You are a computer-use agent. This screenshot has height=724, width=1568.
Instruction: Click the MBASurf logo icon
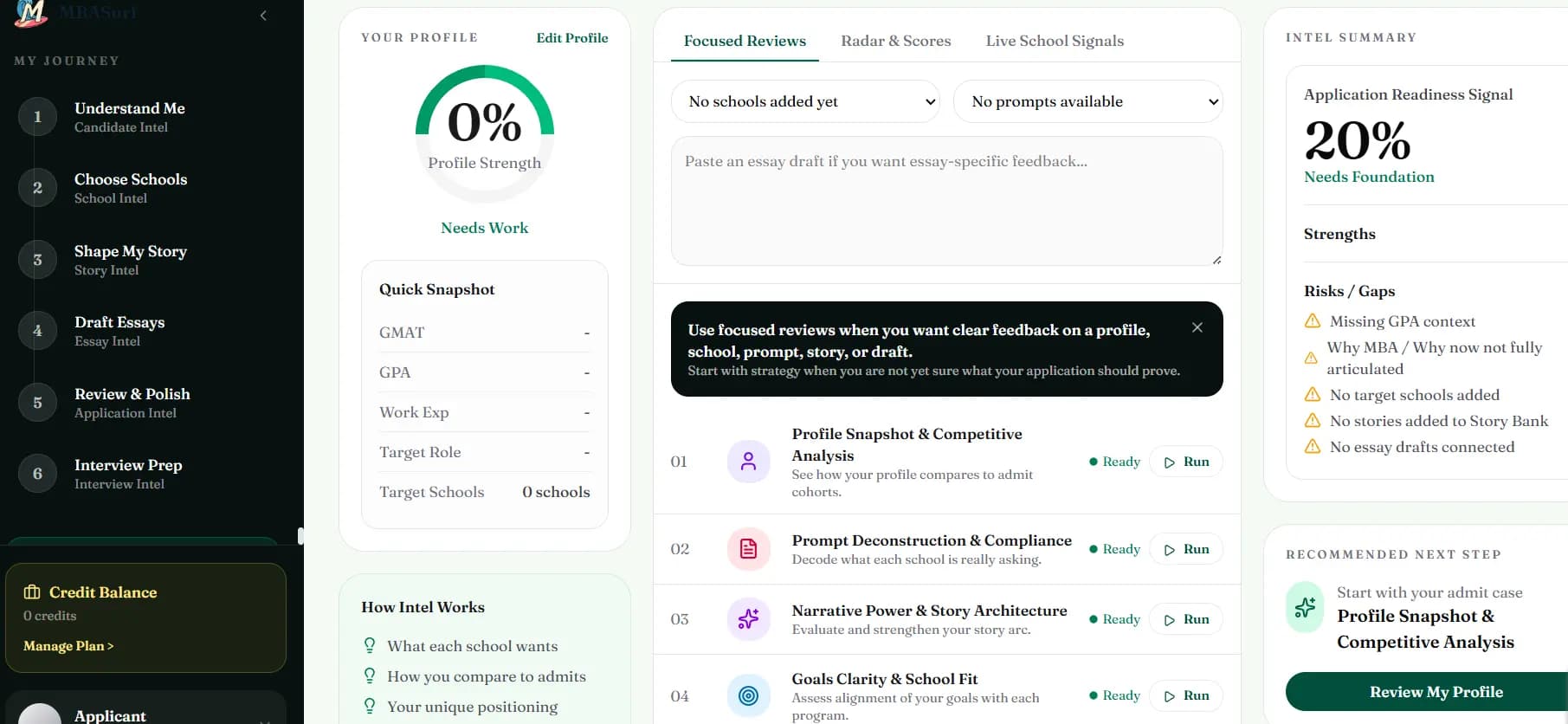32,12
